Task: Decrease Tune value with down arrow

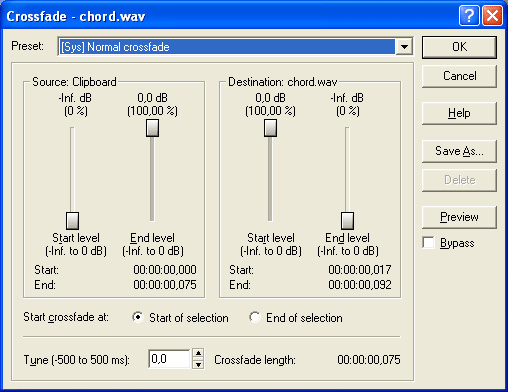Action: [198, 364]
